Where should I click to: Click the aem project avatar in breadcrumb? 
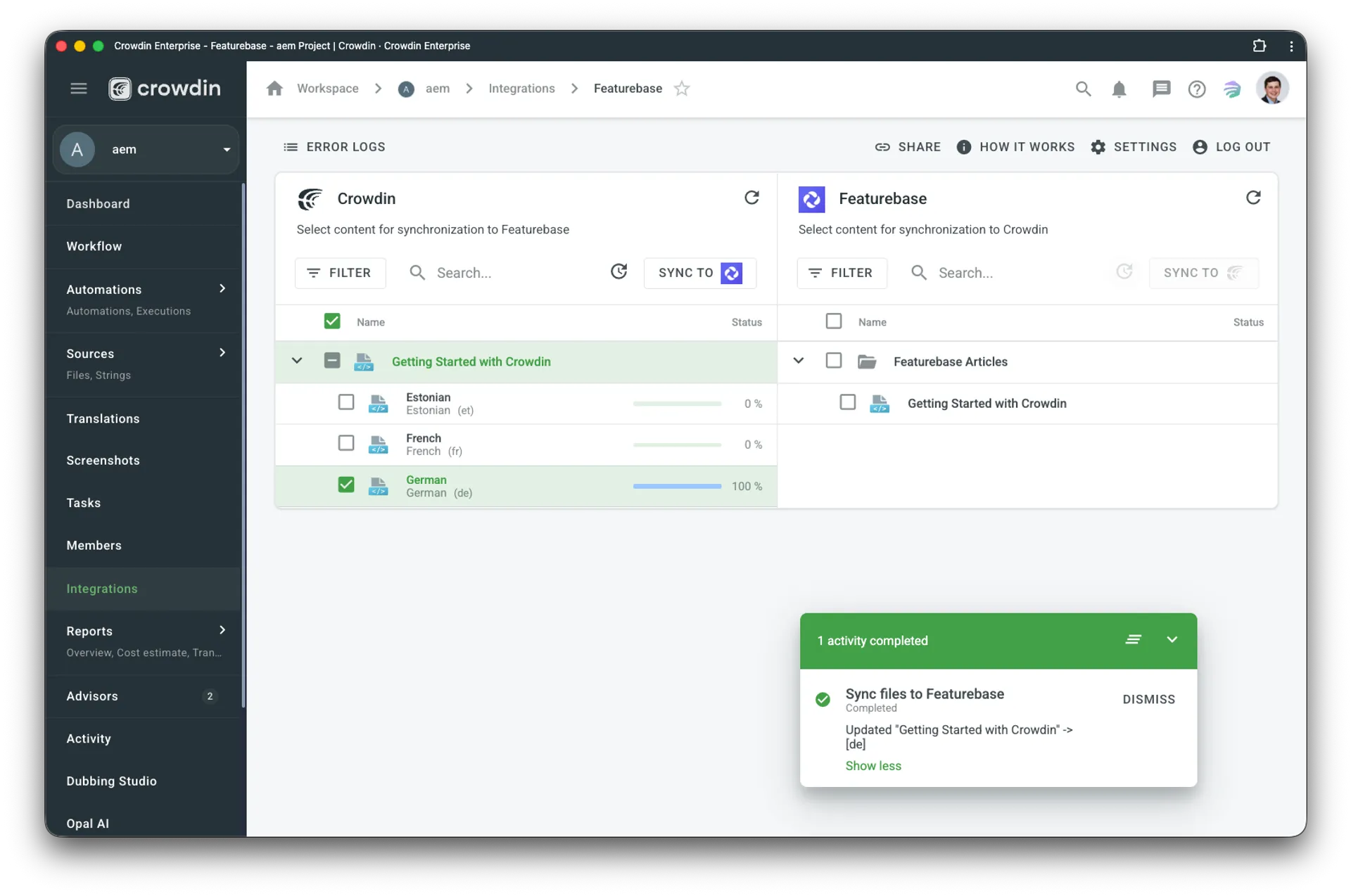pos(406,89)
